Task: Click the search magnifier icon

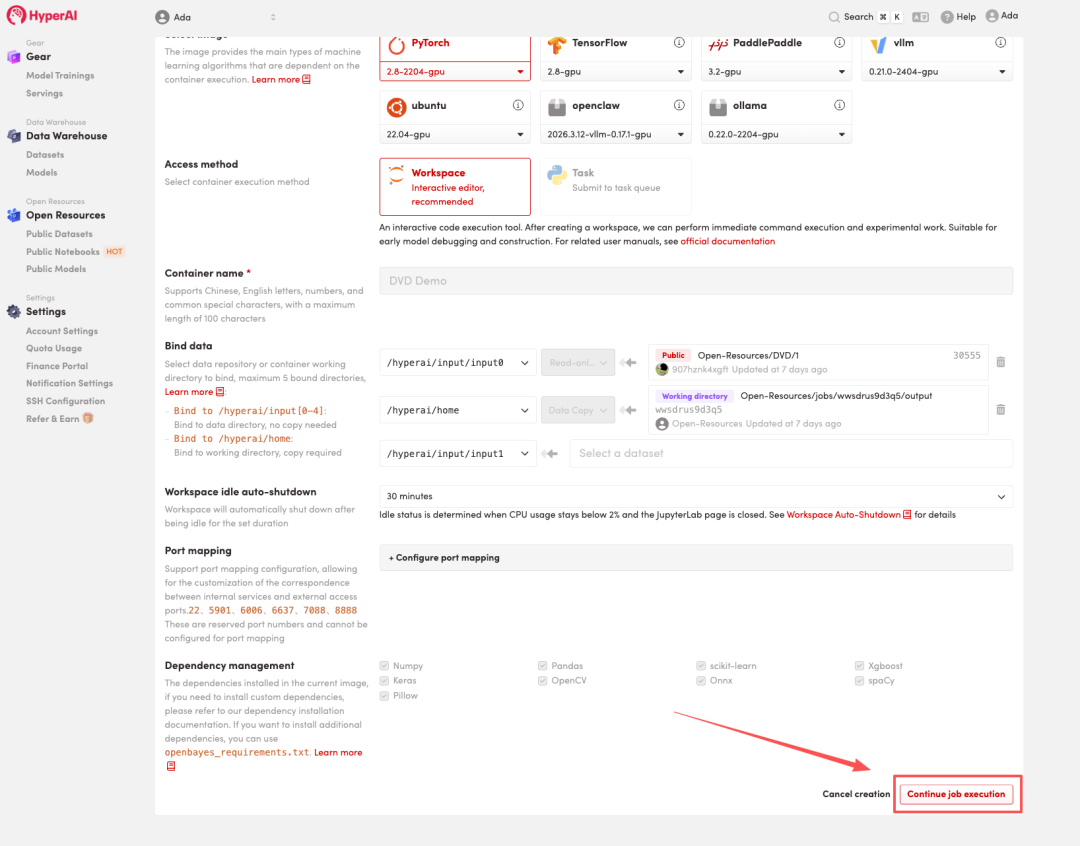Action: [834, 17]
